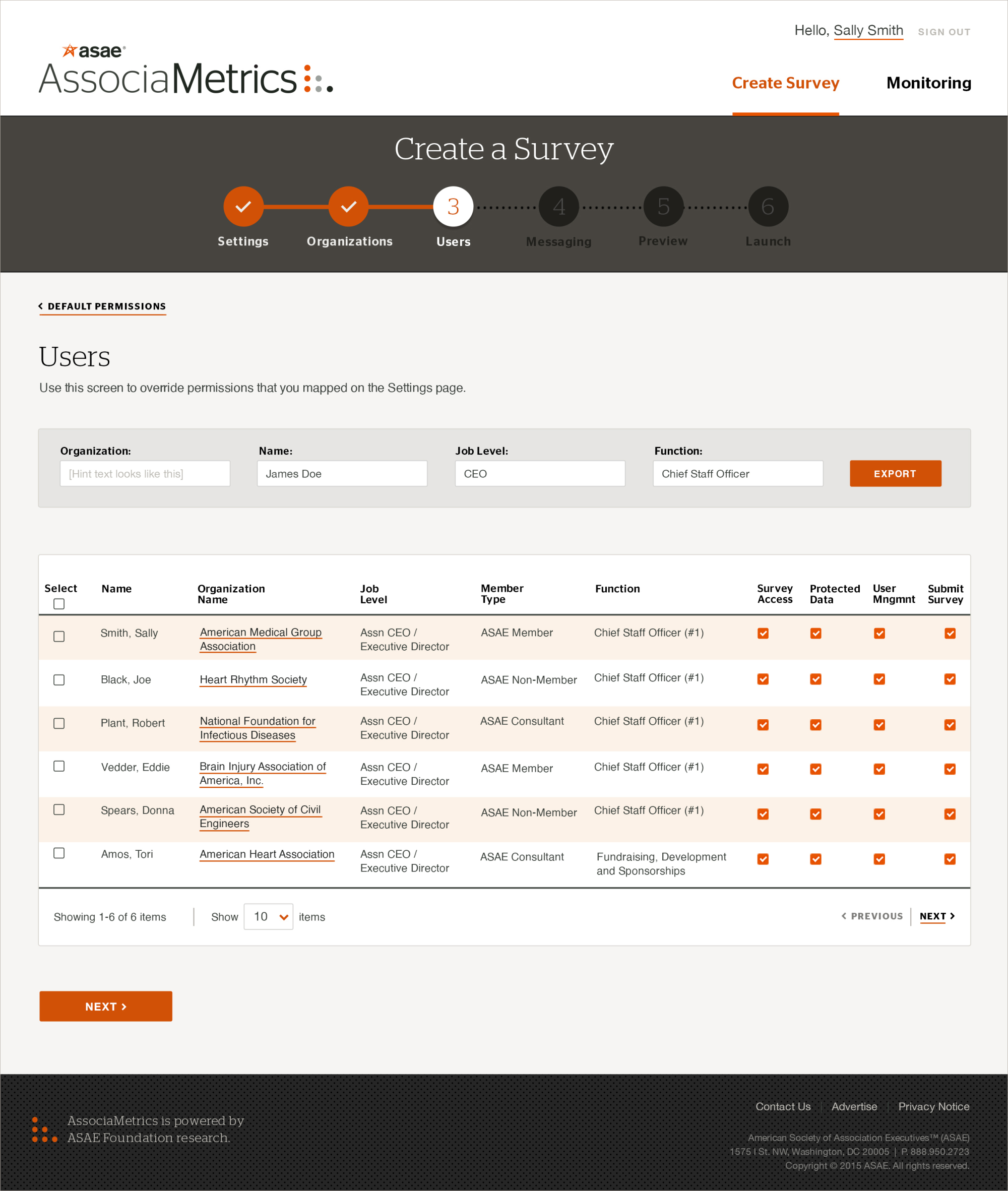Viewport: 1008px width, 1191px height.
Task: Open Sally Smith profile link
Action: 868,31
